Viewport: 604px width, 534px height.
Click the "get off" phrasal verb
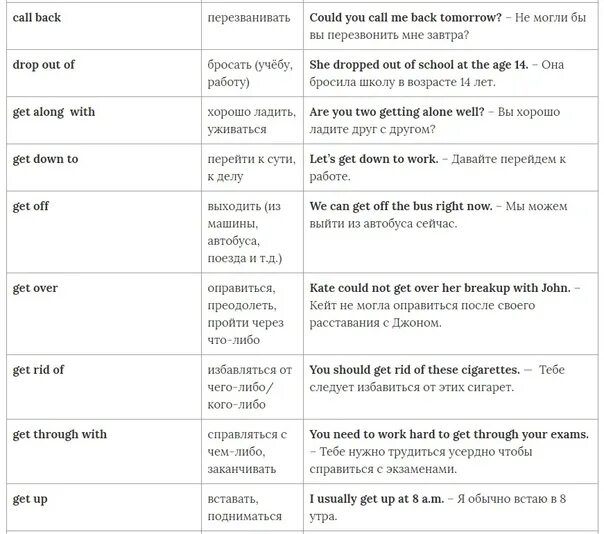pyautogui.click(x=30, y=207)
